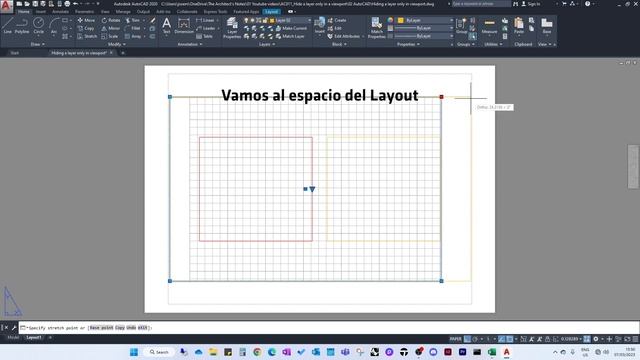Expand the Block panel
640x360 pixels.
click(339, 44)
